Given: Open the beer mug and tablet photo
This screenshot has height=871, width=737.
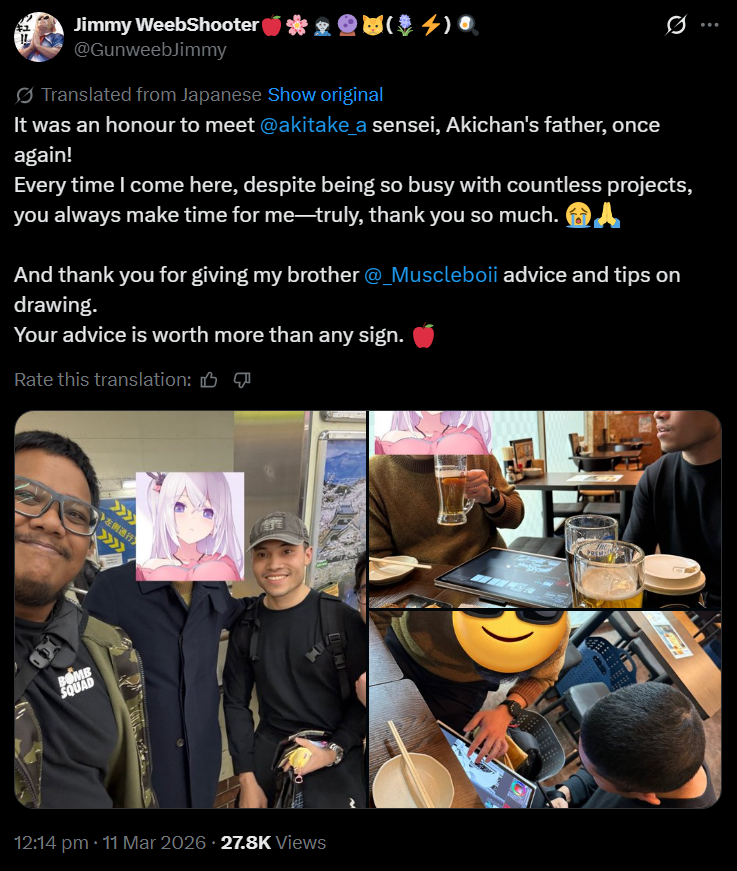Looking at the screenshot, I should tap(545, 509).
